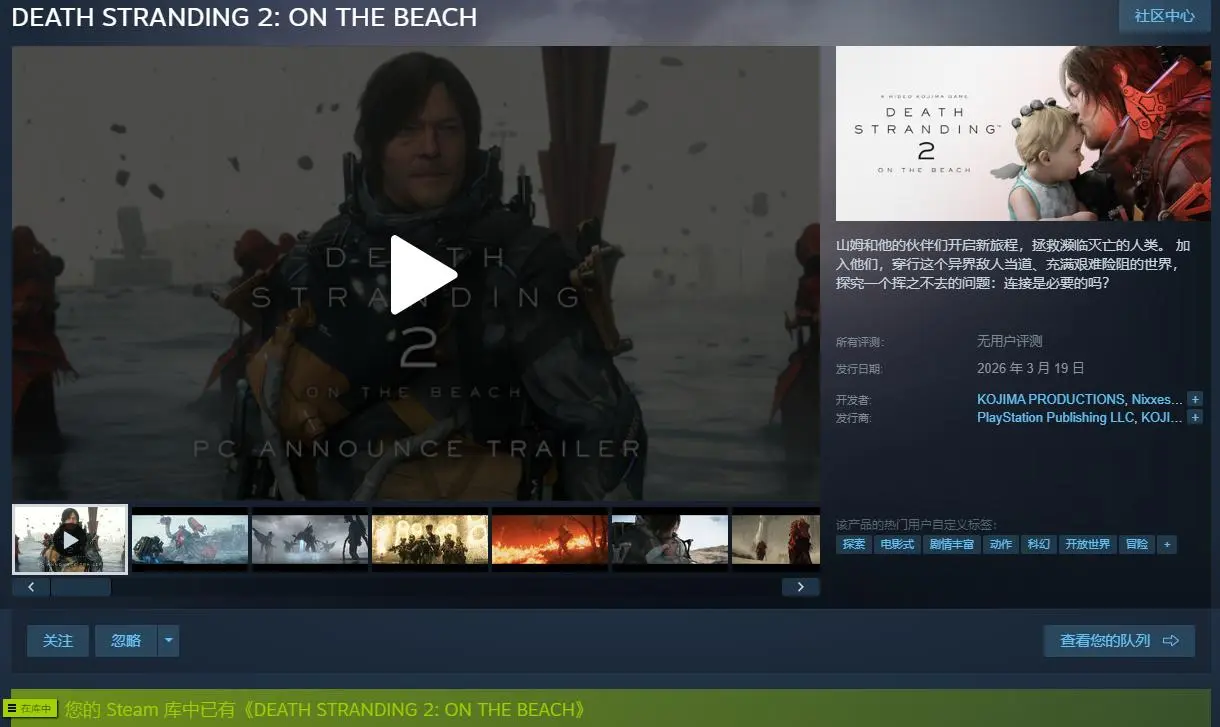This screenshot has height=727, width=1220.
Task: Select the 电影式 tag
Action: click(x=895, y=545)
